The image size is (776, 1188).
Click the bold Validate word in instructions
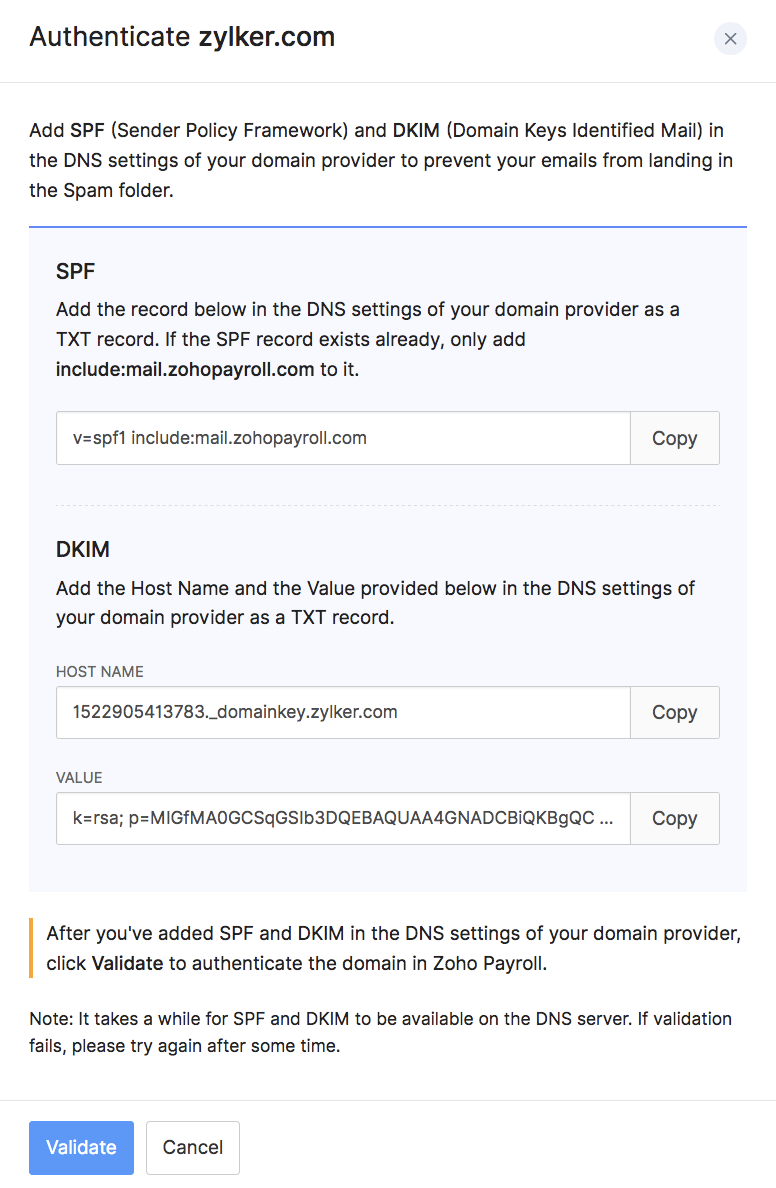point(125,964)
